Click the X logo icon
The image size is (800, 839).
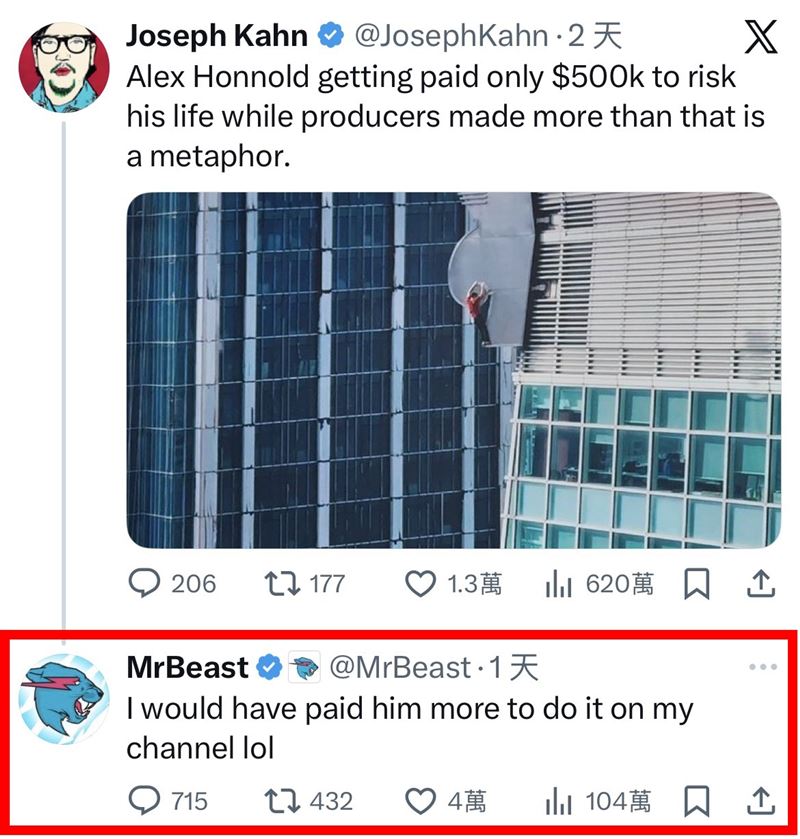point(762,37)
